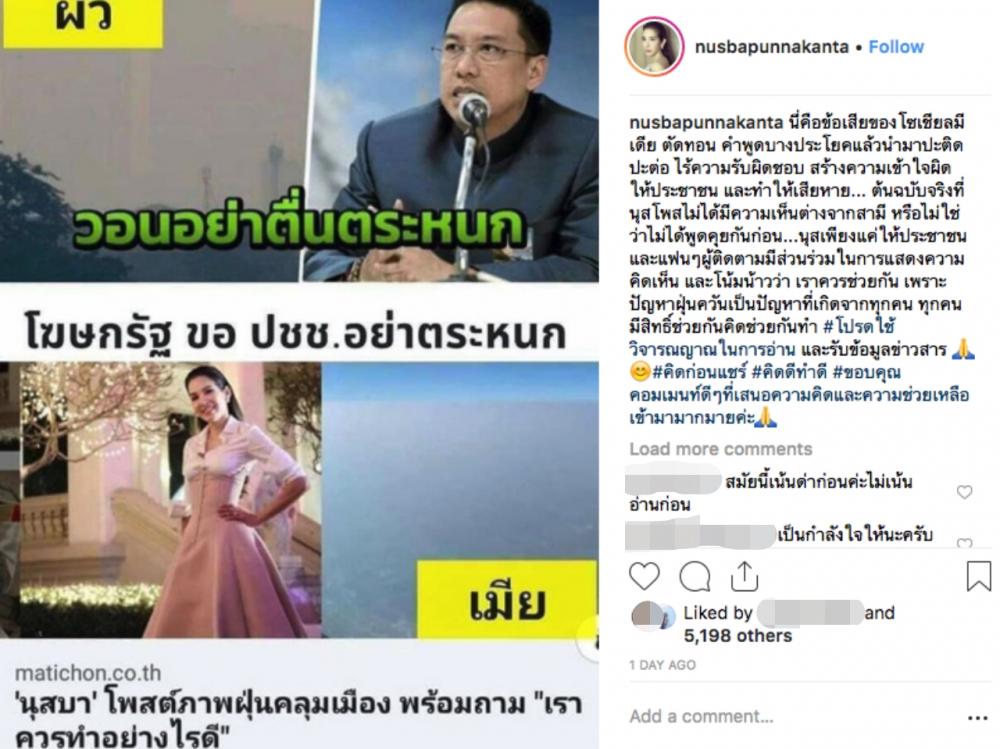
Task: Open the #คิดก่อนแชร์ hashtag
Action: click(699, 373)
